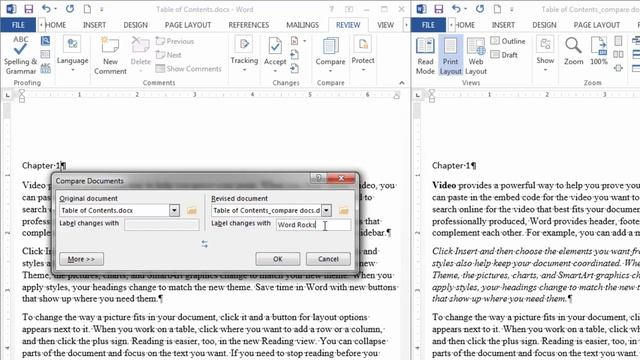Click the tab selector in left ruler corner
This screenshot has height=360, width=640.
[8, 95]
